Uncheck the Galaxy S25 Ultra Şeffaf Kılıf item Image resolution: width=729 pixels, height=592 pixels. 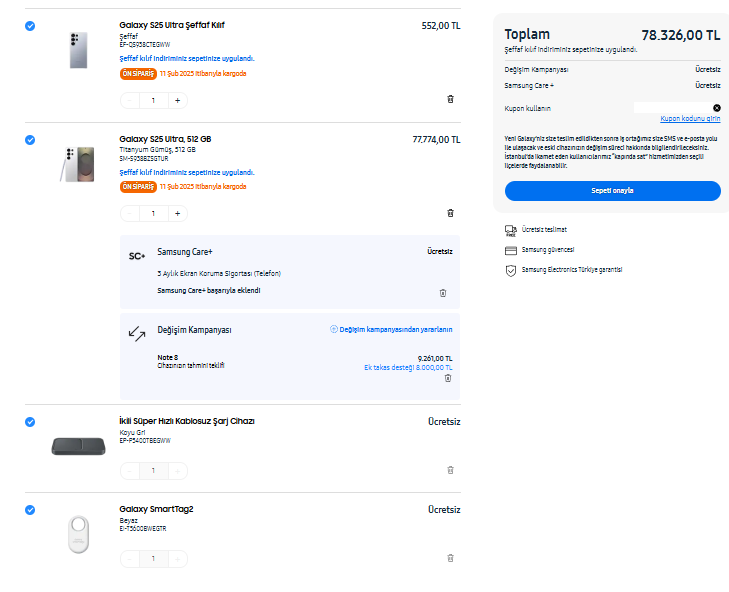click(30, 26)
